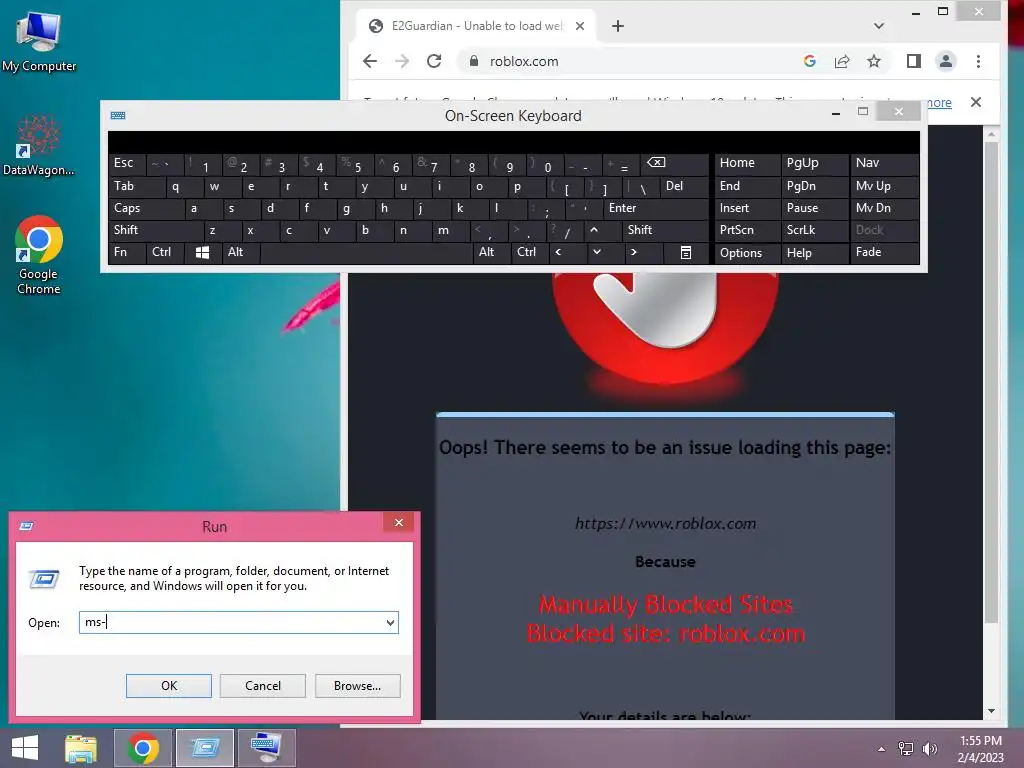Click the spacebar on On-Screen Keyboard
This screenshot has width=1024, height=768.
pos(366,252)
